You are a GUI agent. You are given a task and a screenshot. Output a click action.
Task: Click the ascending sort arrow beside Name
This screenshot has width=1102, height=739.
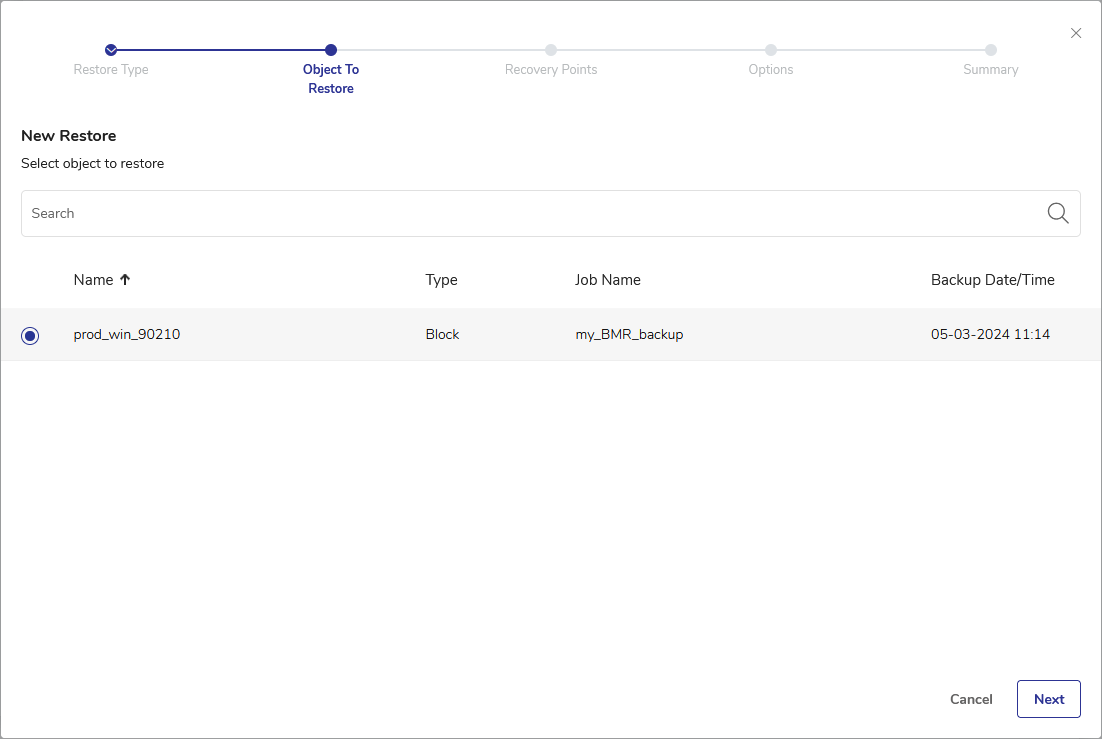point(125,280)
